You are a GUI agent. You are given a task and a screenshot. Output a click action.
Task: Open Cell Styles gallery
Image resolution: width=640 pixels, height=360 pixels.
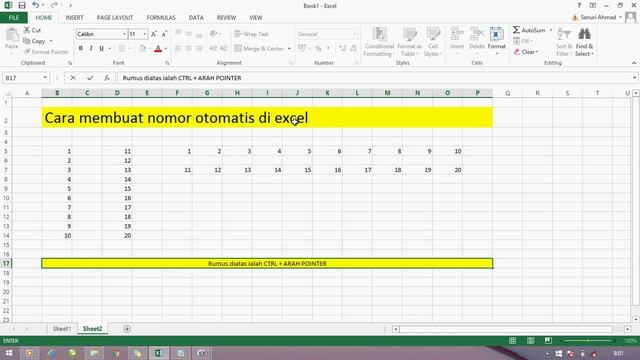[x=433, y=42]
